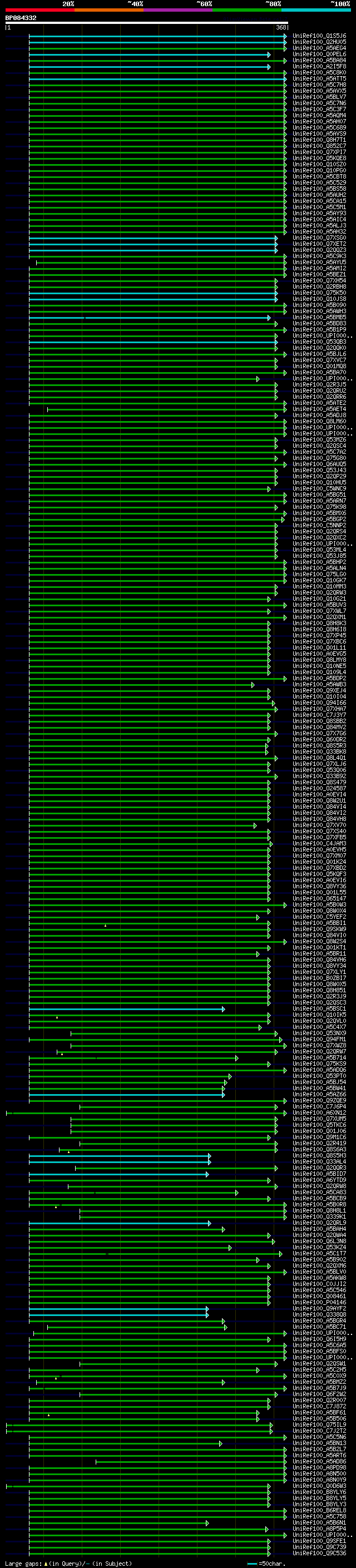
Task: Open hit UniRef100_Q75K50
Action: click(319, 293)
